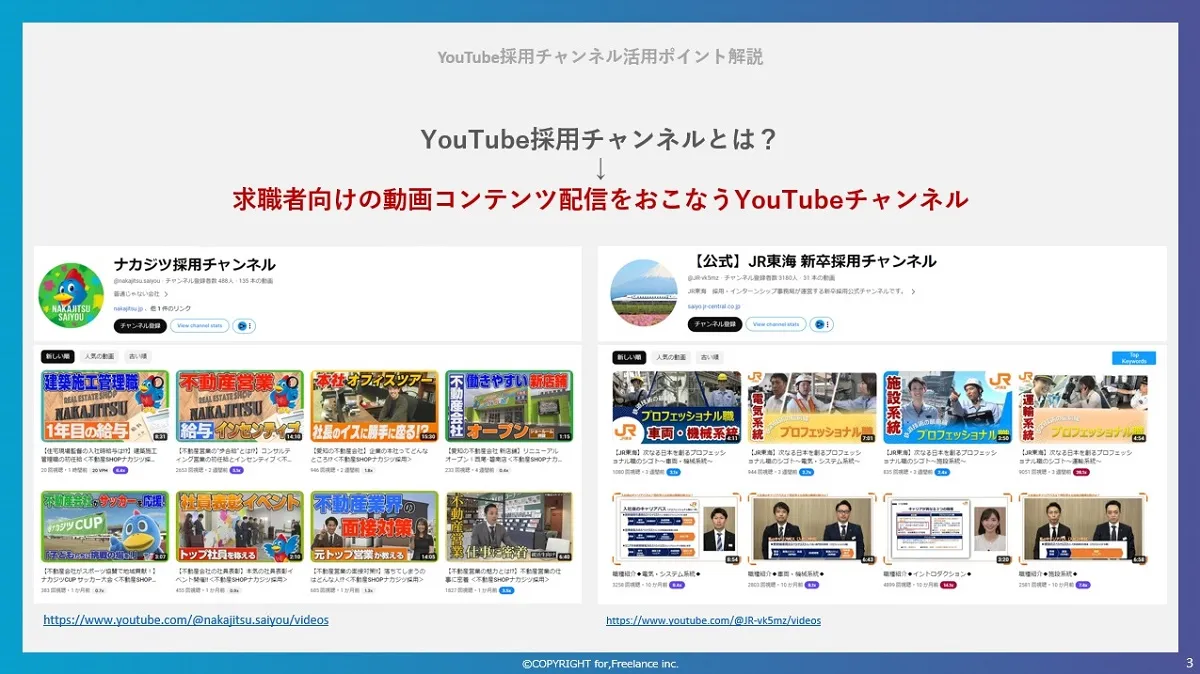
Task: Follow the youtube.com/@nakajitsu.saiyou/videos URL
Action: click(x=185, y=620)
